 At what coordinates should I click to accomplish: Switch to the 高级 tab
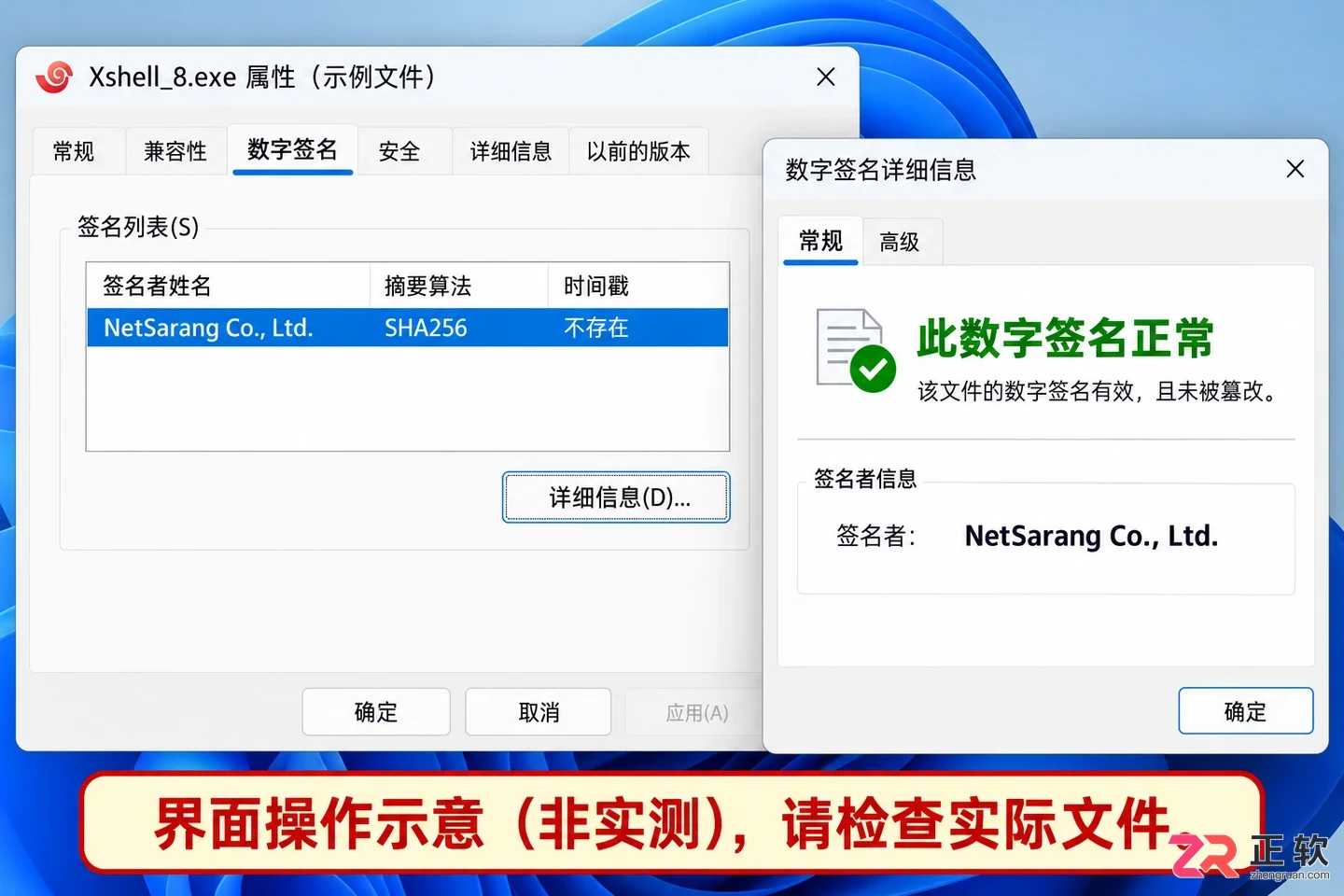click(x=900, y=243)
